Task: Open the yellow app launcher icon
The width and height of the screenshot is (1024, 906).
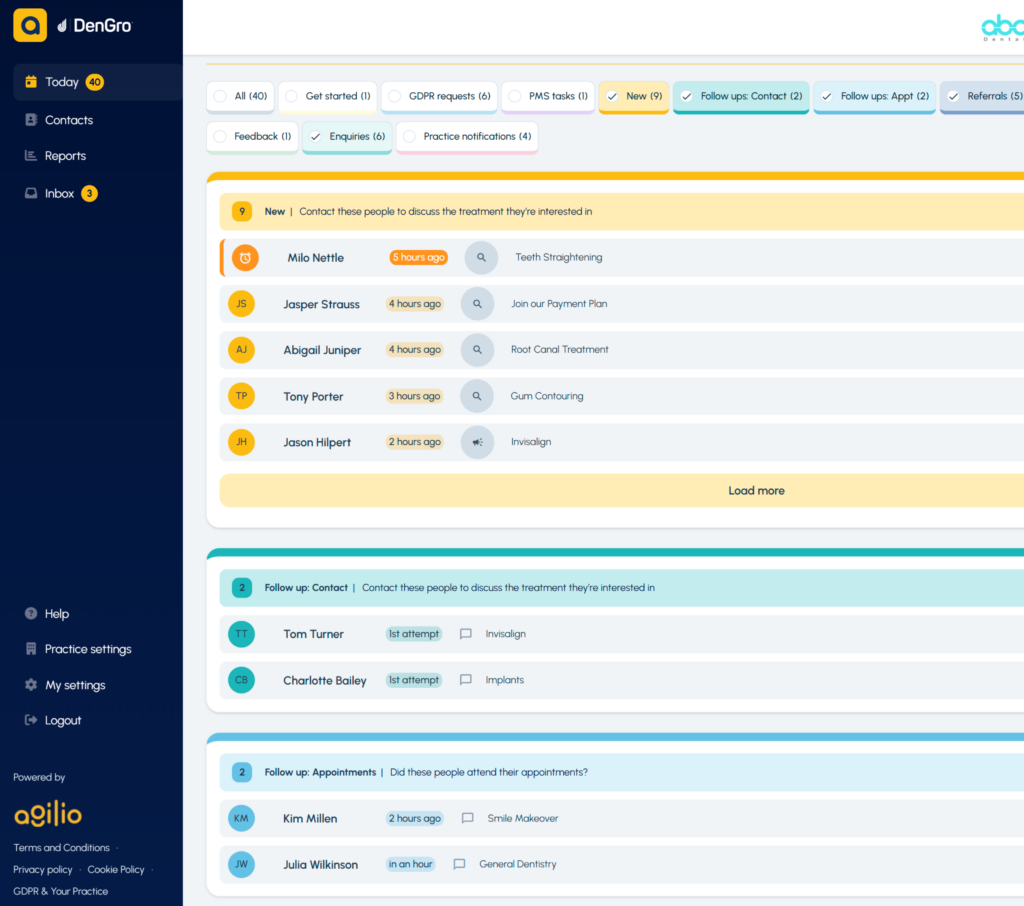Action: [x=30, y=25]
